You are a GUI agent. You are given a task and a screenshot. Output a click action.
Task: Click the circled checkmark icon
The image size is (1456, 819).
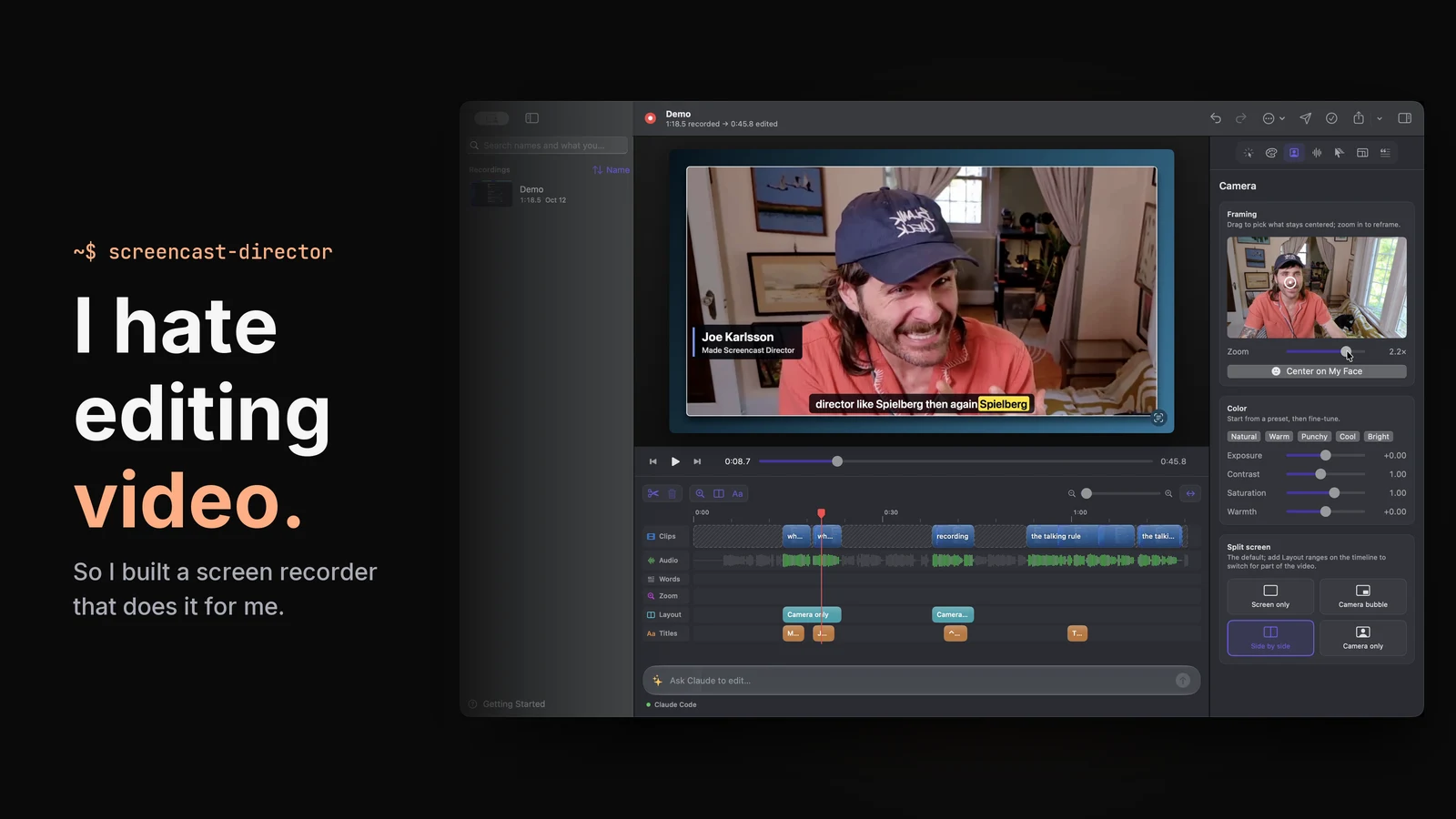1331,118
